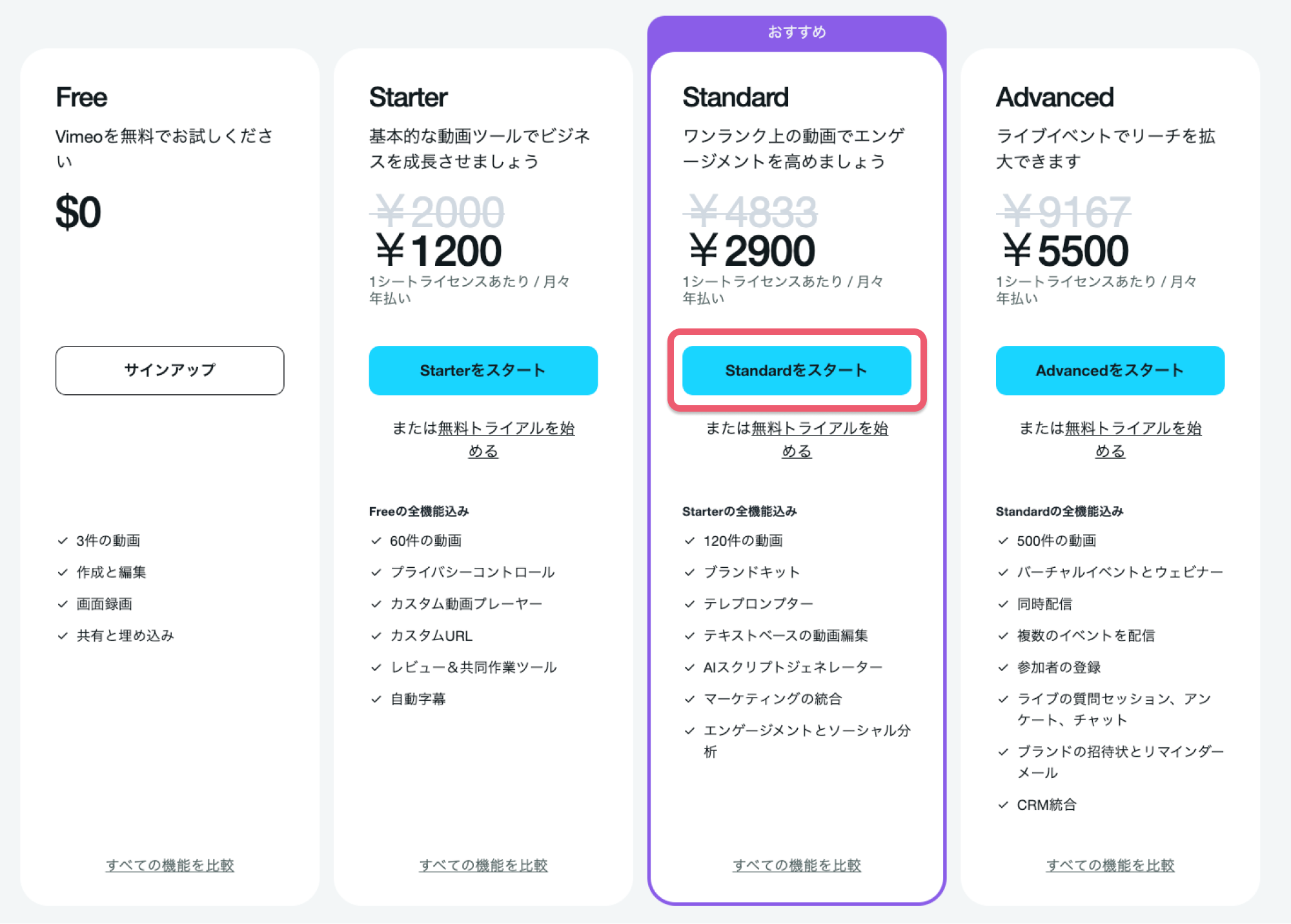Click すべての機能を比較 in the Standard card
1291x924 pixels.
tap(797, 865)
